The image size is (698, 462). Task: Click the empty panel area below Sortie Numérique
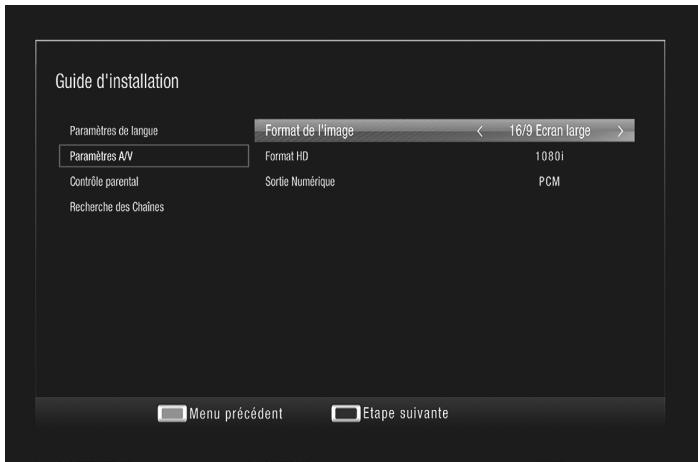click(445, 290)
